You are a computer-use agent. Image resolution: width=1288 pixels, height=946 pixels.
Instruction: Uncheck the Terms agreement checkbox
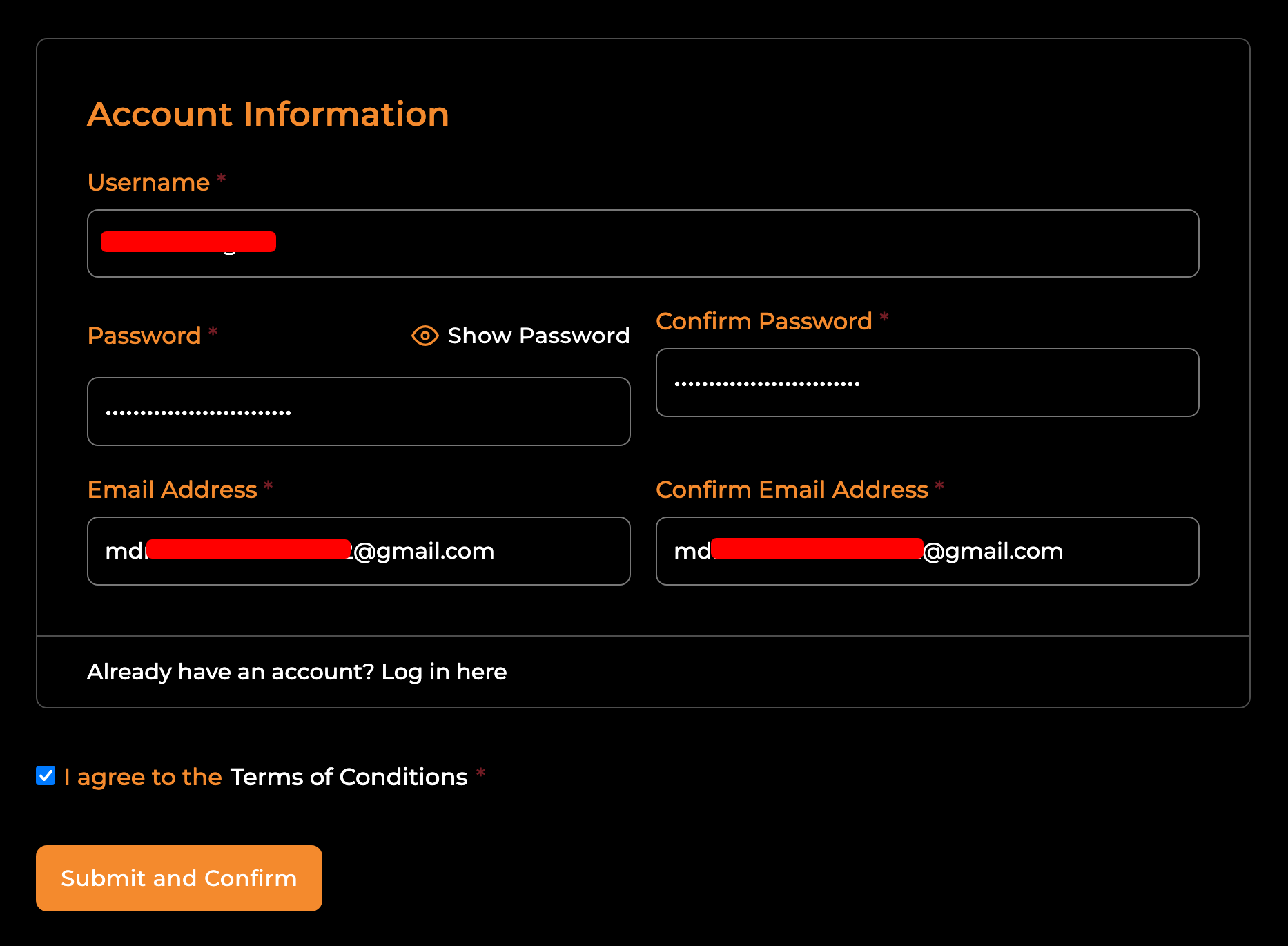pos(46,775)
